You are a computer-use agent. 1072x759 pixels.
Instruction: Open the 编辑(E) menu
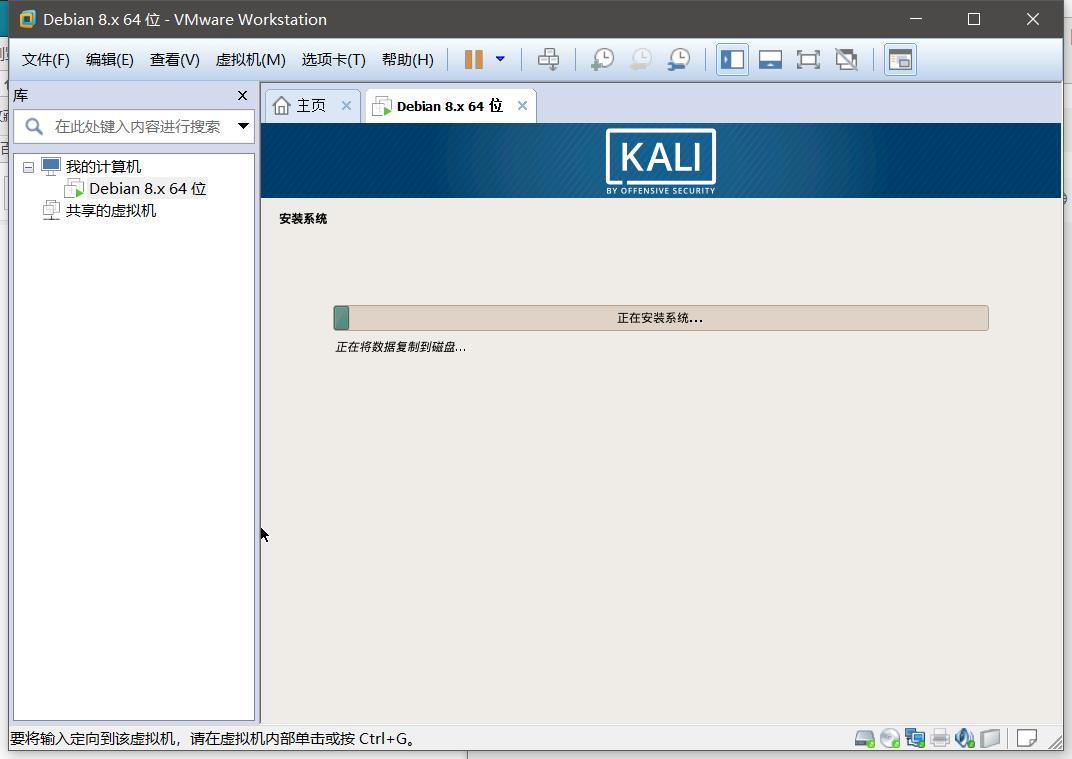(x=109, y=60)
